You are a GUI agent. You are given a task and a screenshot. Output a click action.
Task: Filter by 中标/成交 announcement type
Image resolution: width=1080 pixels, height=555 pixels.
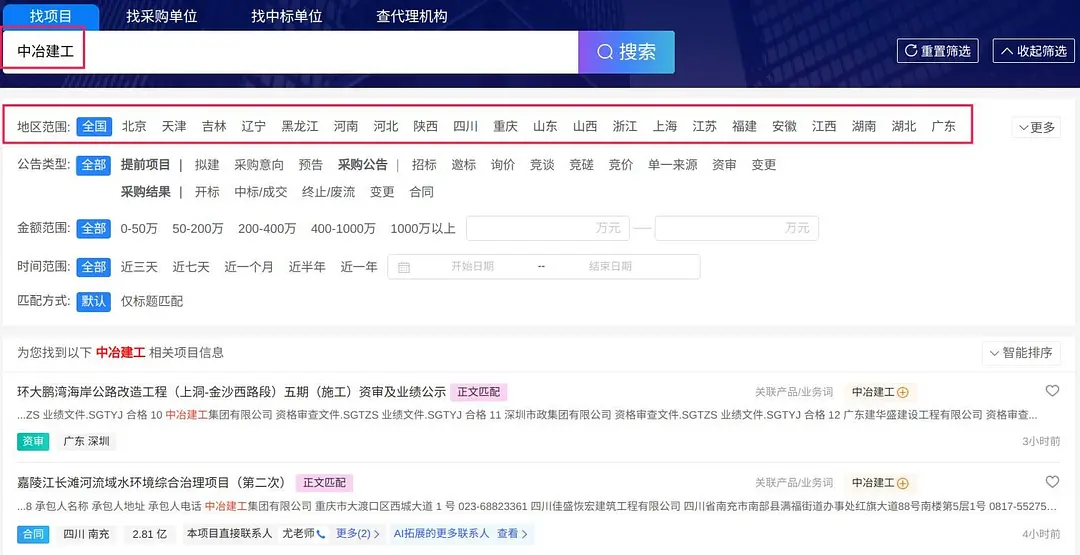point(261,192)
